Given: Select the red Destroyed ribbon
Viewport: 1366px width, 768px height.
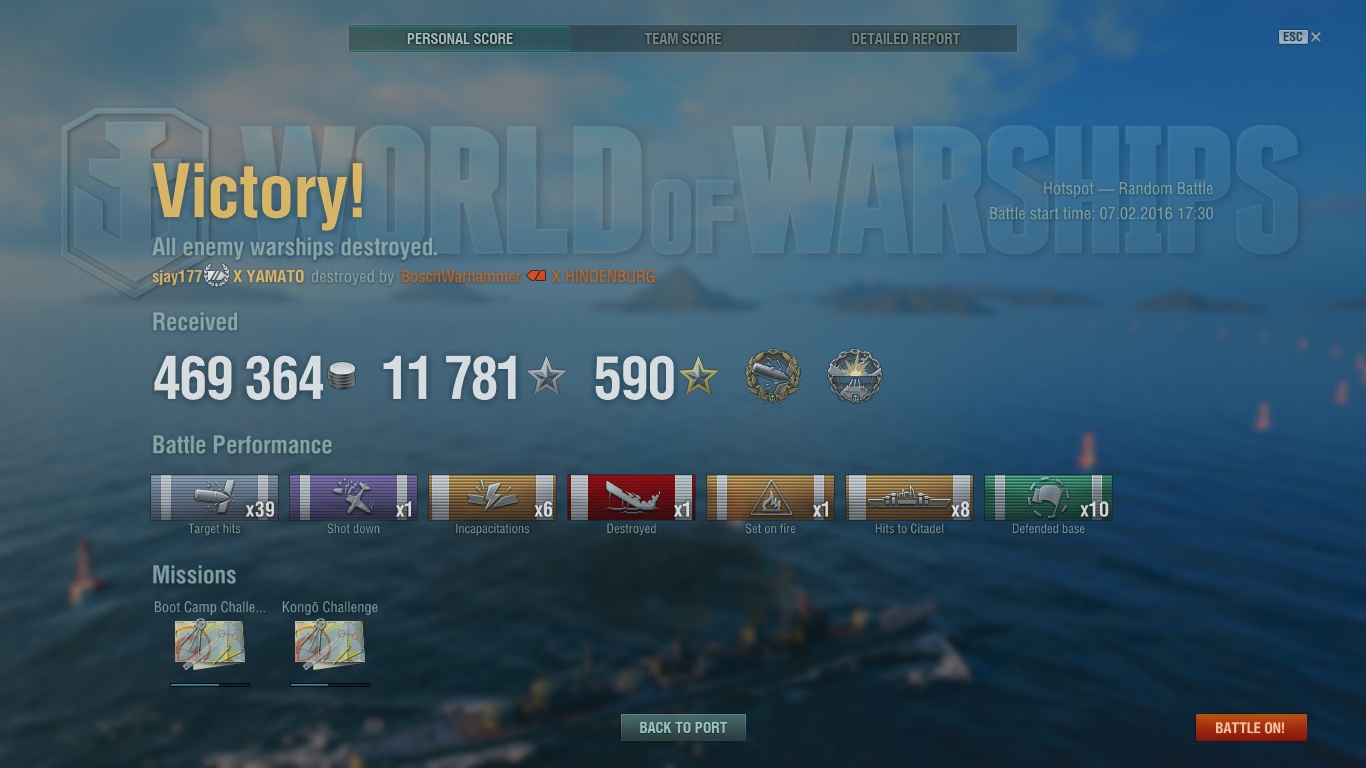Looking at the screenshot, I should pos(631,497).
